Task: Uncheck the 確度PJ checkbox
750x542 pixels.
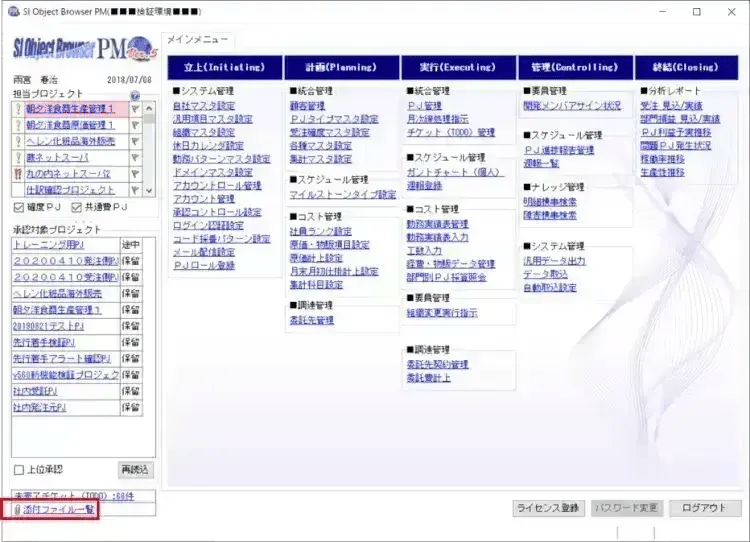Action: click(18, 208)
